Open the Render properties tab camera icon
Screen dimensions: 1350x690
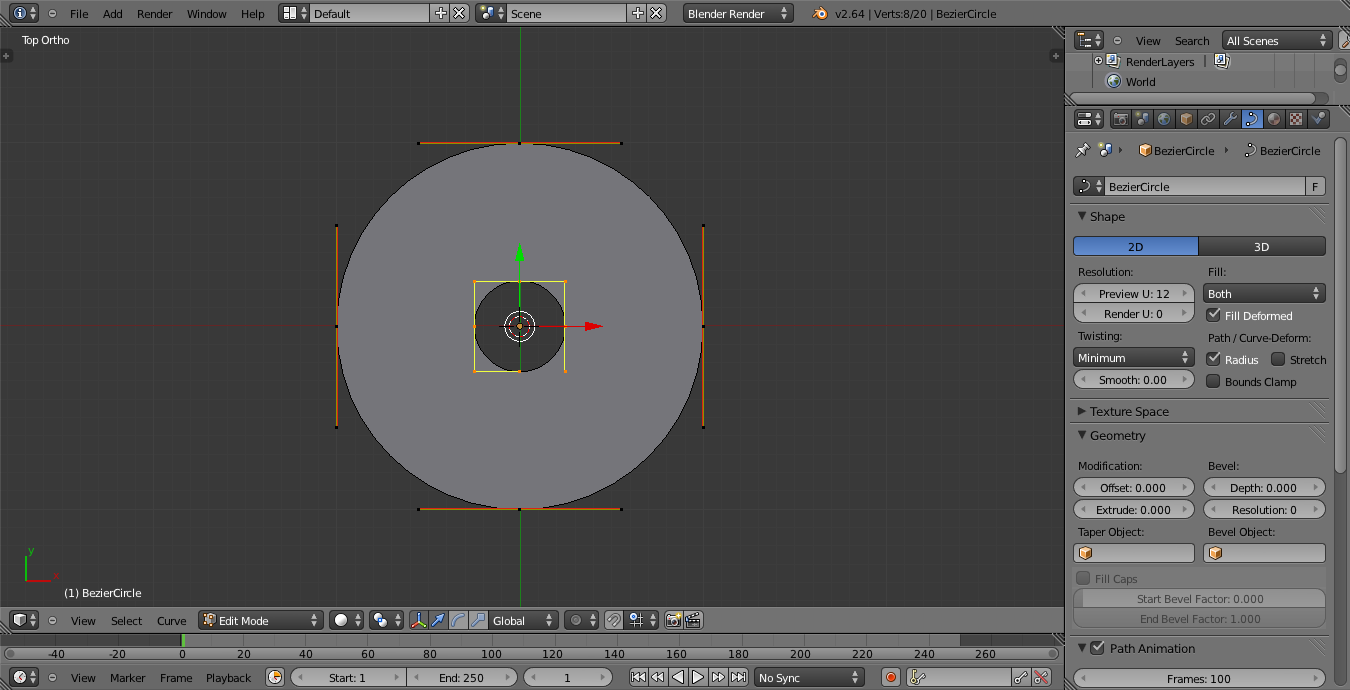pyautogui.click(x=1121, y=119)
